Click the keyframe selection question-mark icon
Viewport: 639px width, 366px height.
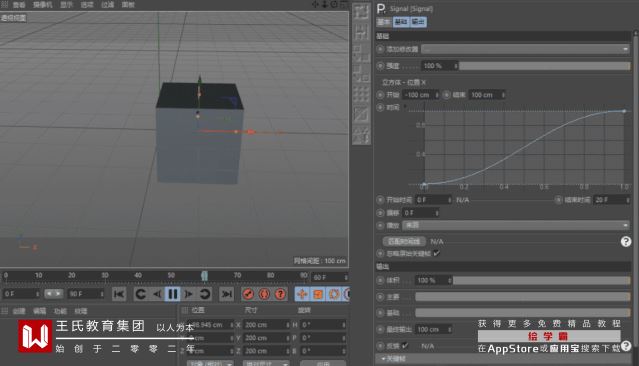tap(280, 294)
